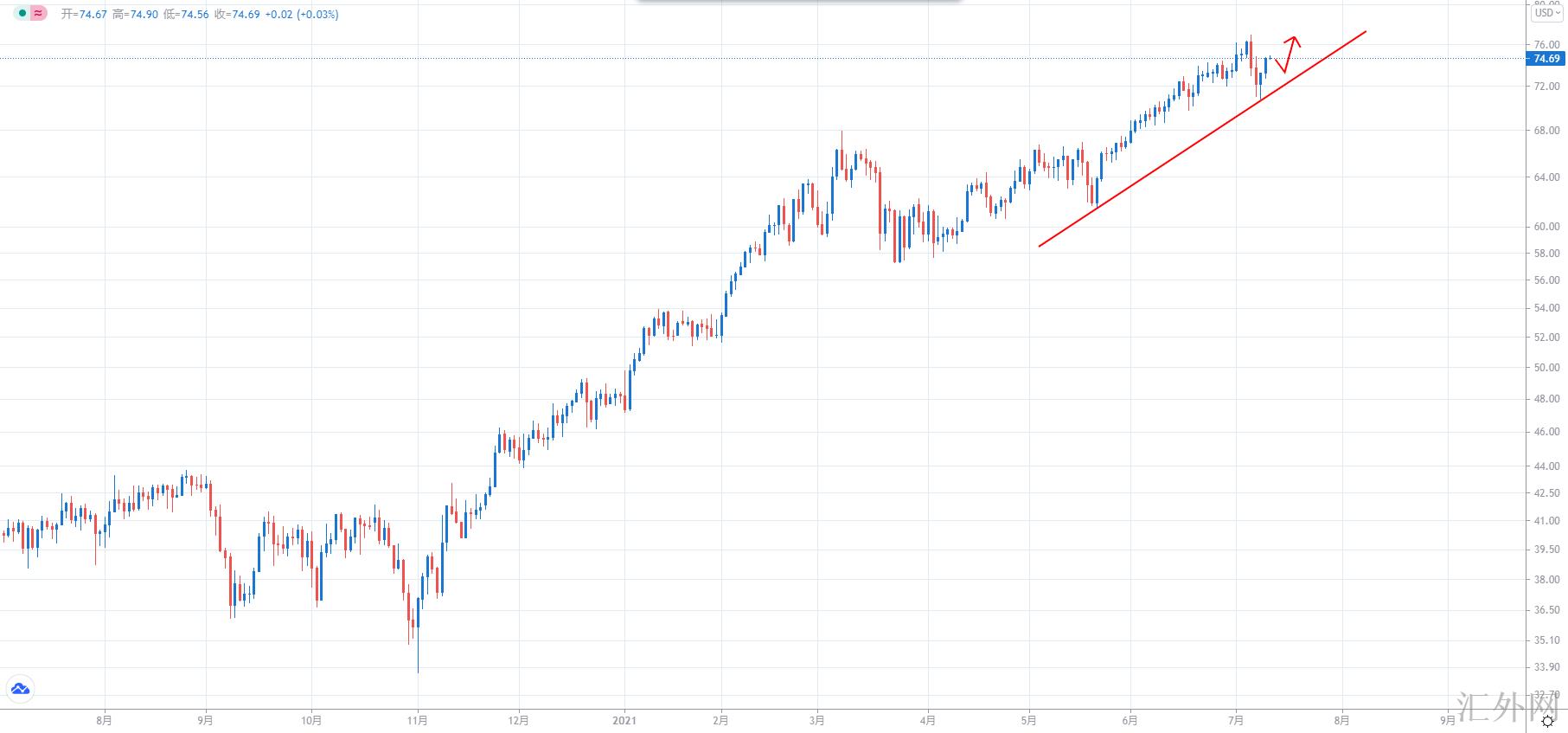Click the 11月 label on time axis
This screenshot has height=733, width=1568.
point(418,720)
